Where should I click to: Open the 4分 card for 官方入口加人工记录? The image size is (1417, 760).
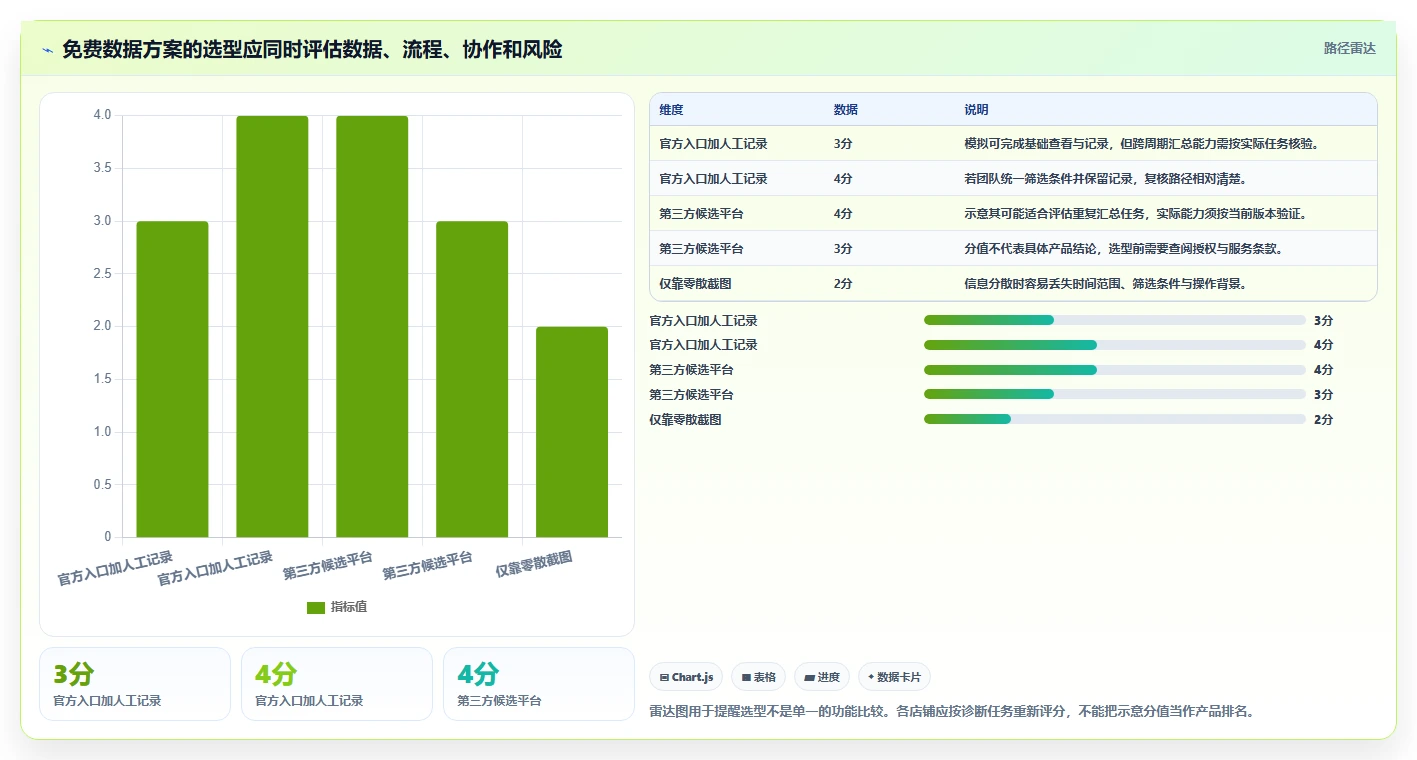337,684
